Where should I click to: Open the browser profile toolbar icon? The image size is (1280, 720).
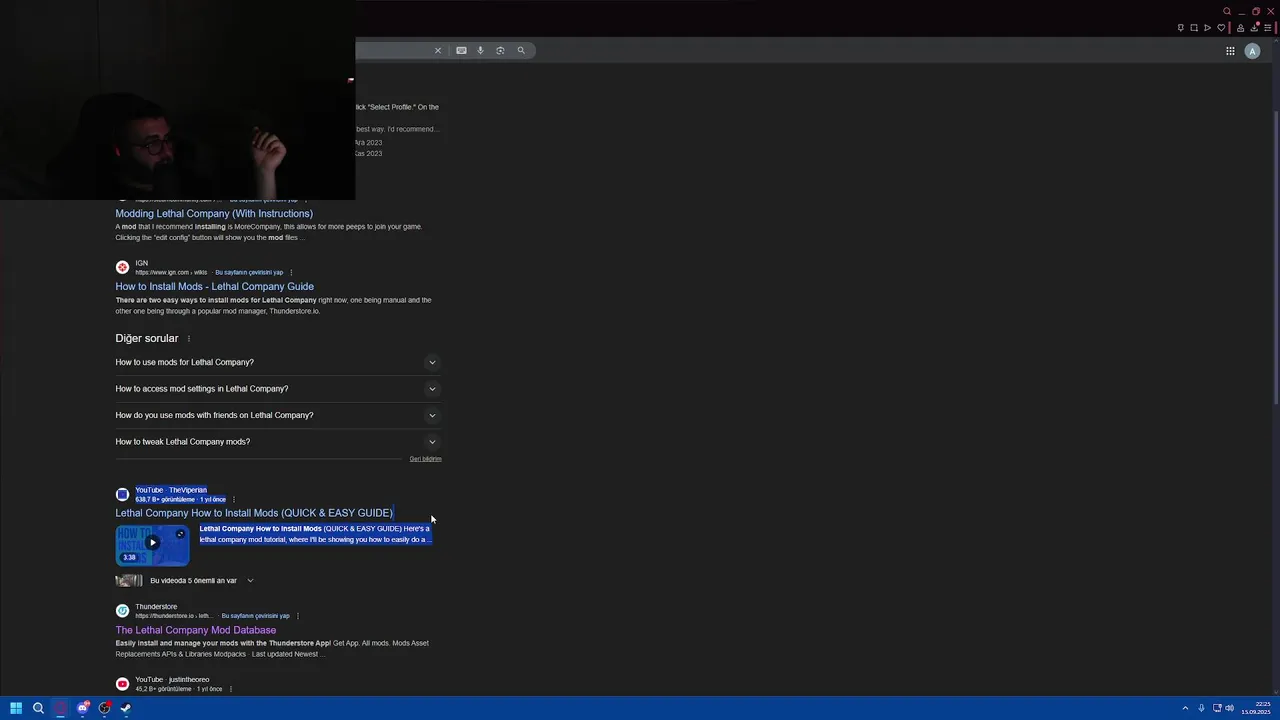pos(1241,28)
